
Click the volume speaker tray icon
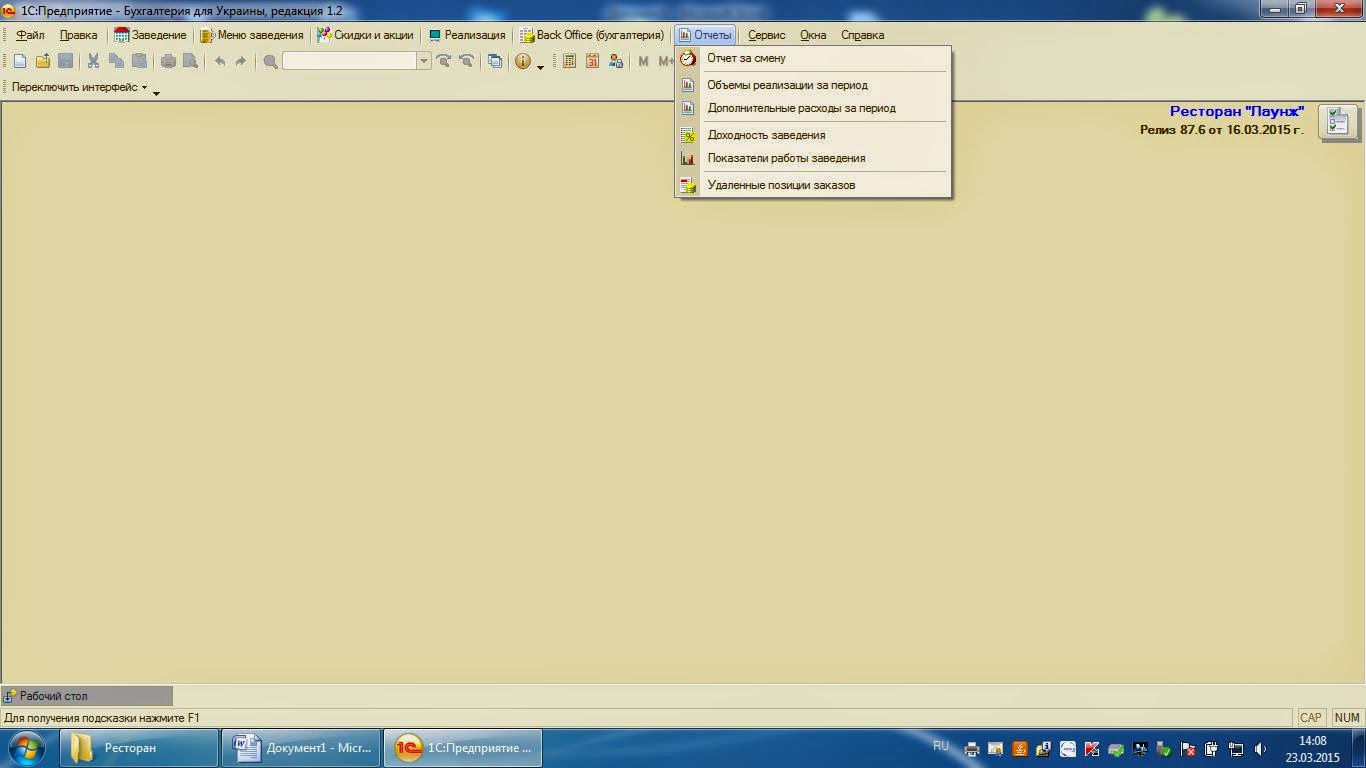point(1260,748)
